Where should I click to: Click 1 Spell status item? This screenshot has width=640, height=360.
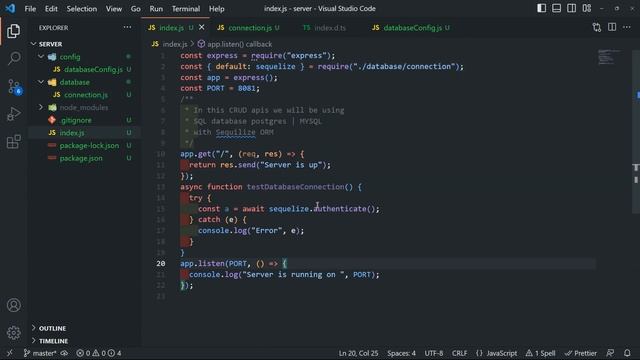pyautogui.click(x=540, y=353)
